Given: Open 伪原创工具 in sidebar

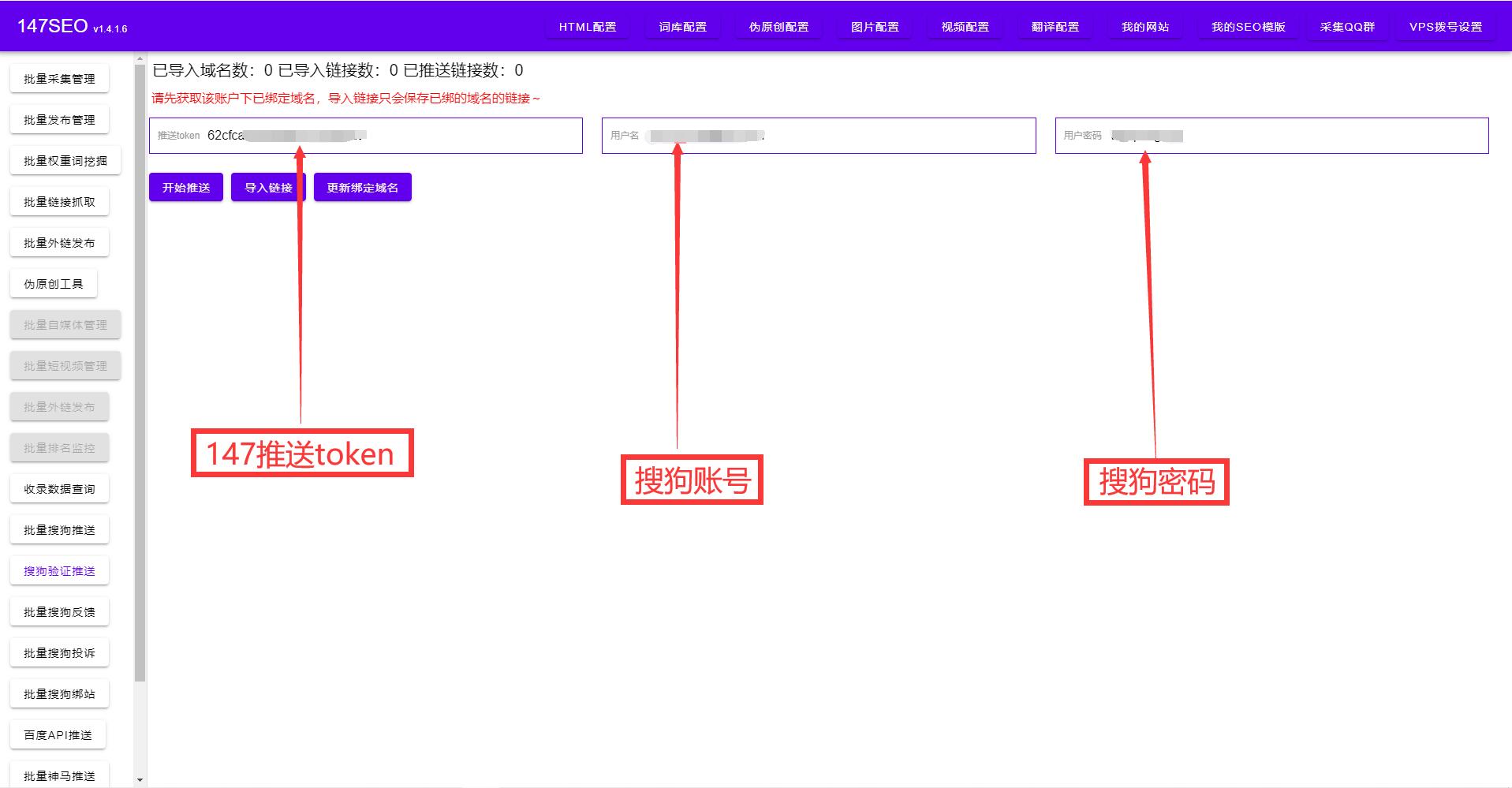Looking at the screenshot, I should coord(54,284).
